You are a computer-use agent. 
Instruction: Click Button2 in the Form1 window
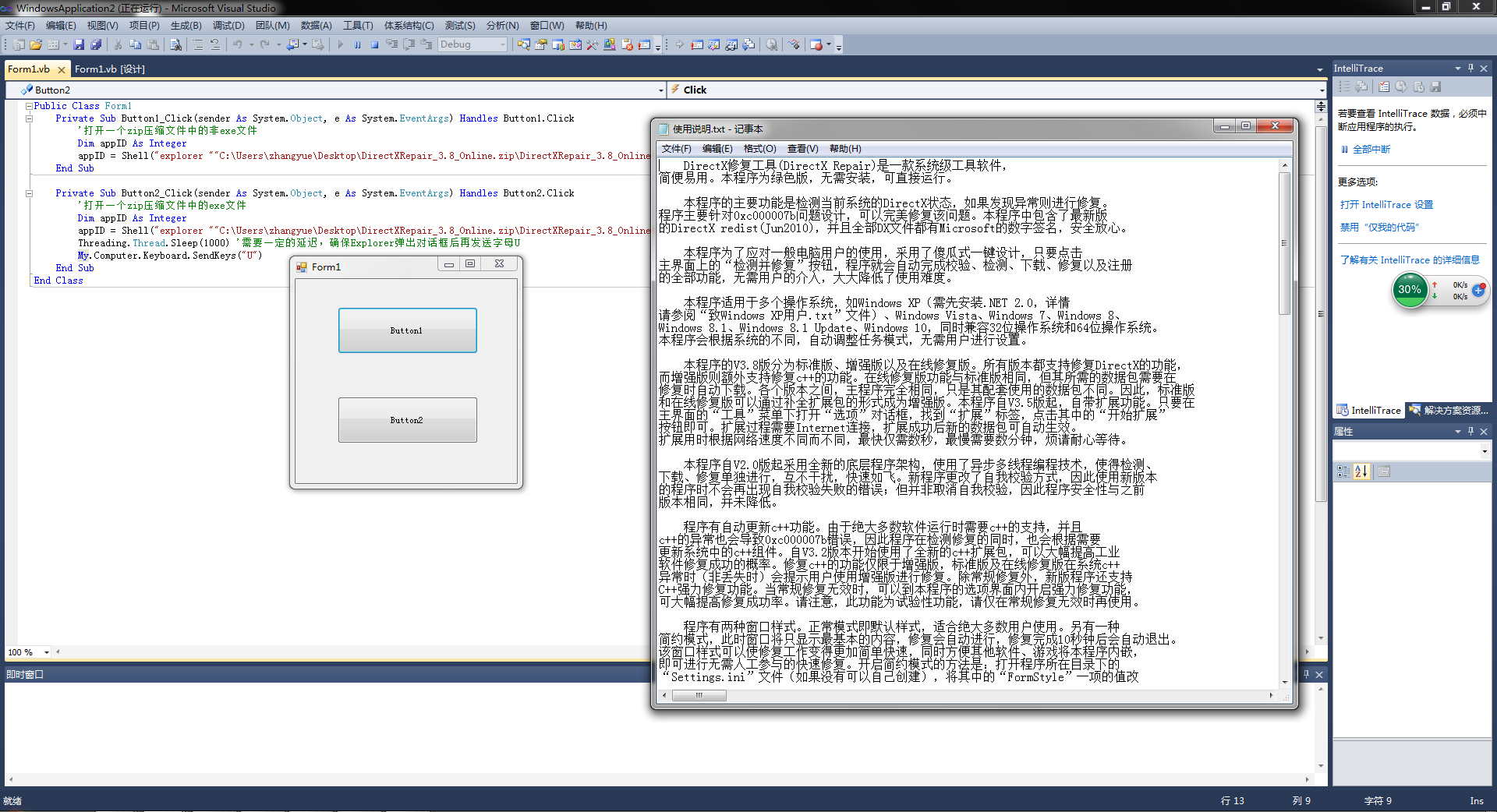tap(407, 420)
